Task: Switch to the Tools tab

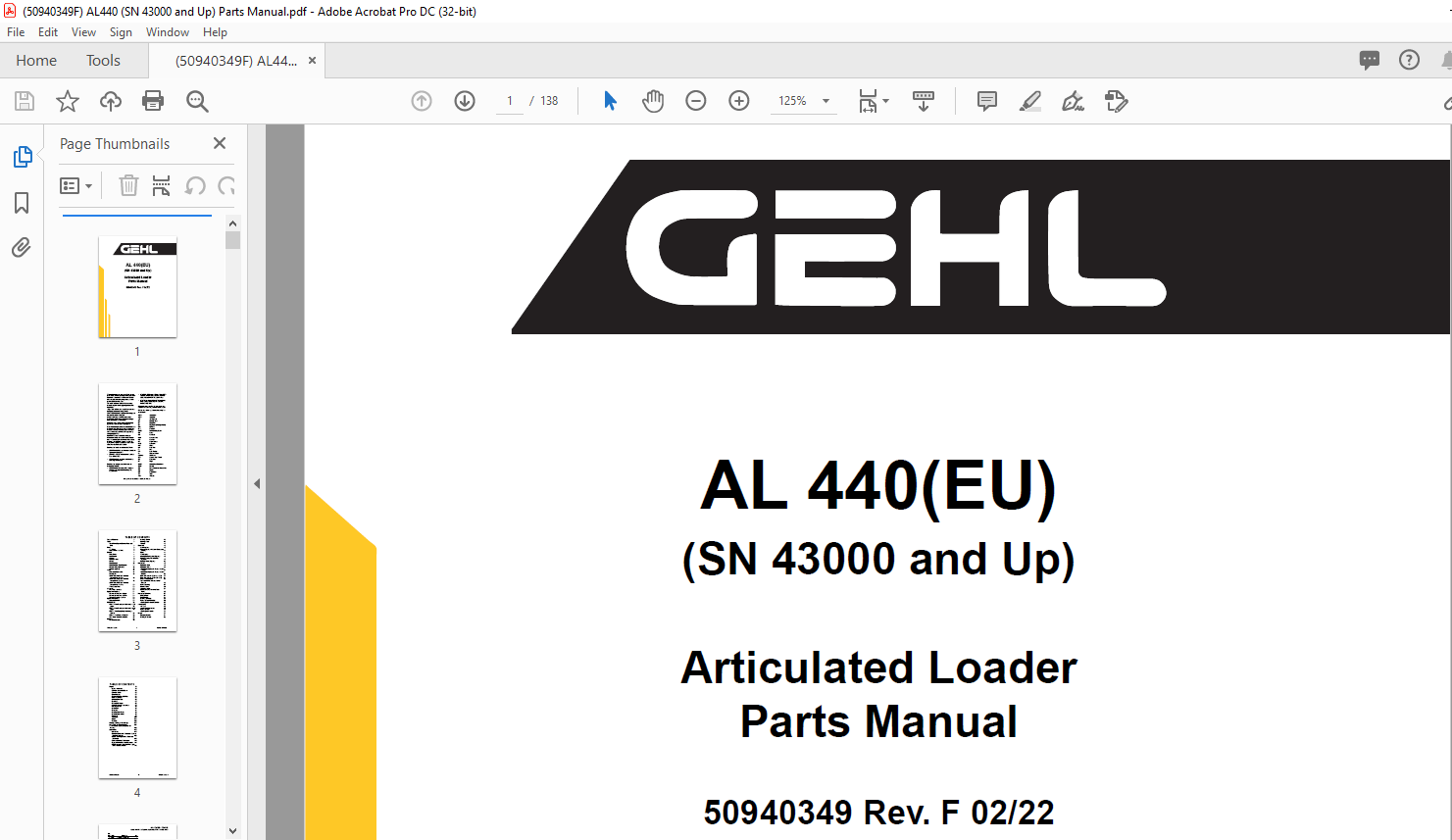Action: click(x=103, y=61)
